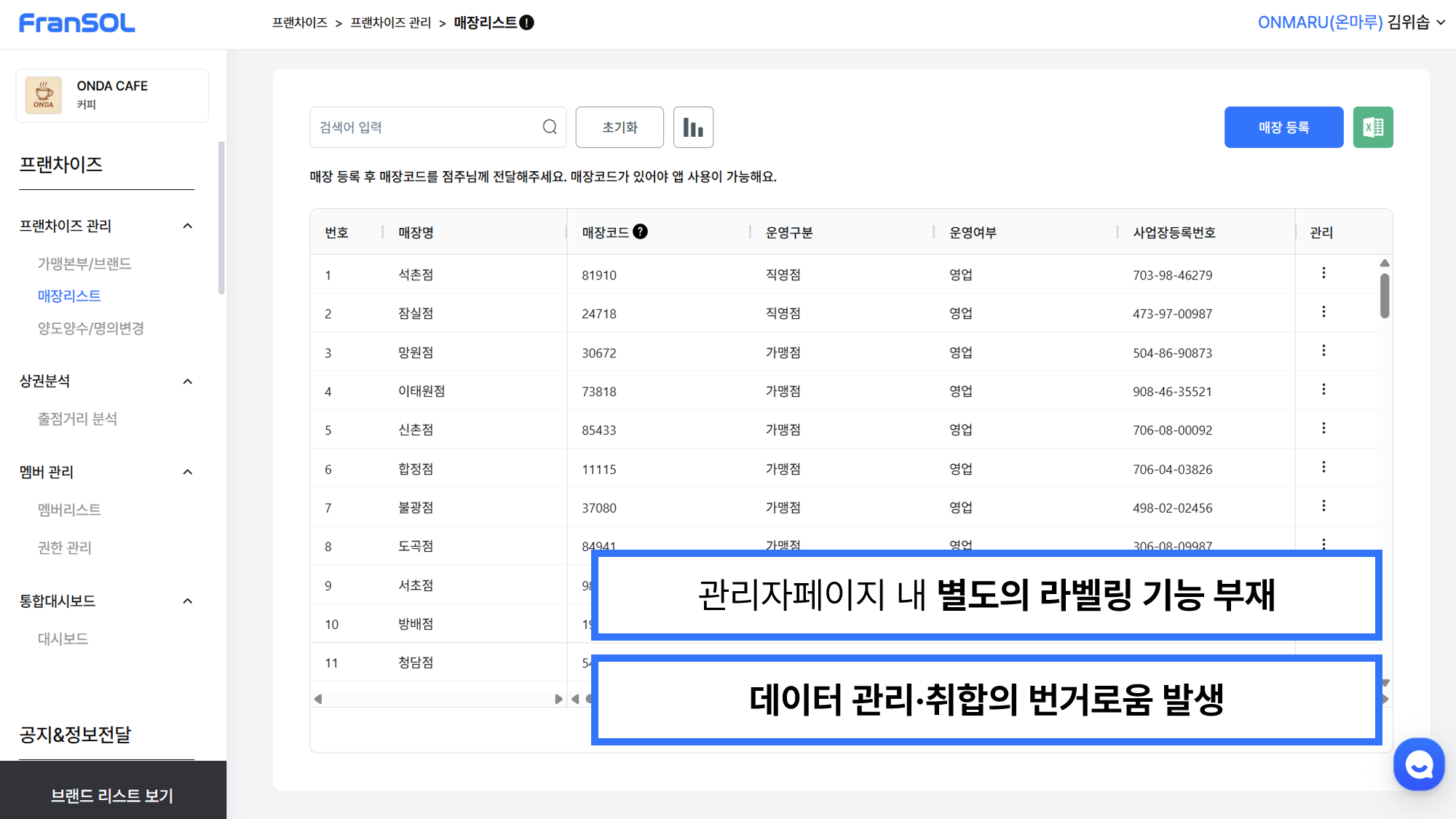Click the ONDA CAFE brand logo thumbnail
1456x819 pixels.
pos(44,95)
